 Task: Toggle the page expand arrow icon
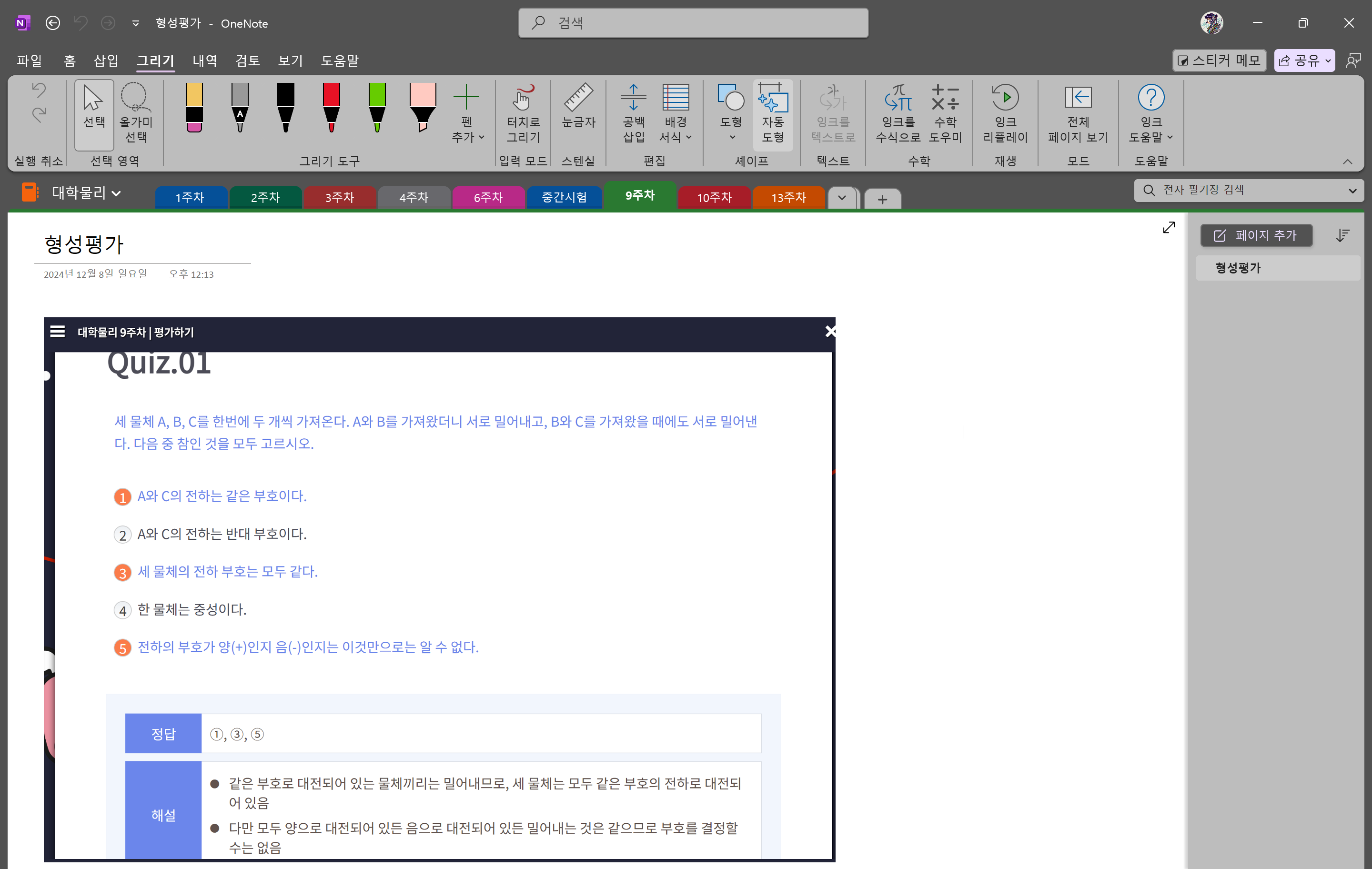tap(1168, 228)
